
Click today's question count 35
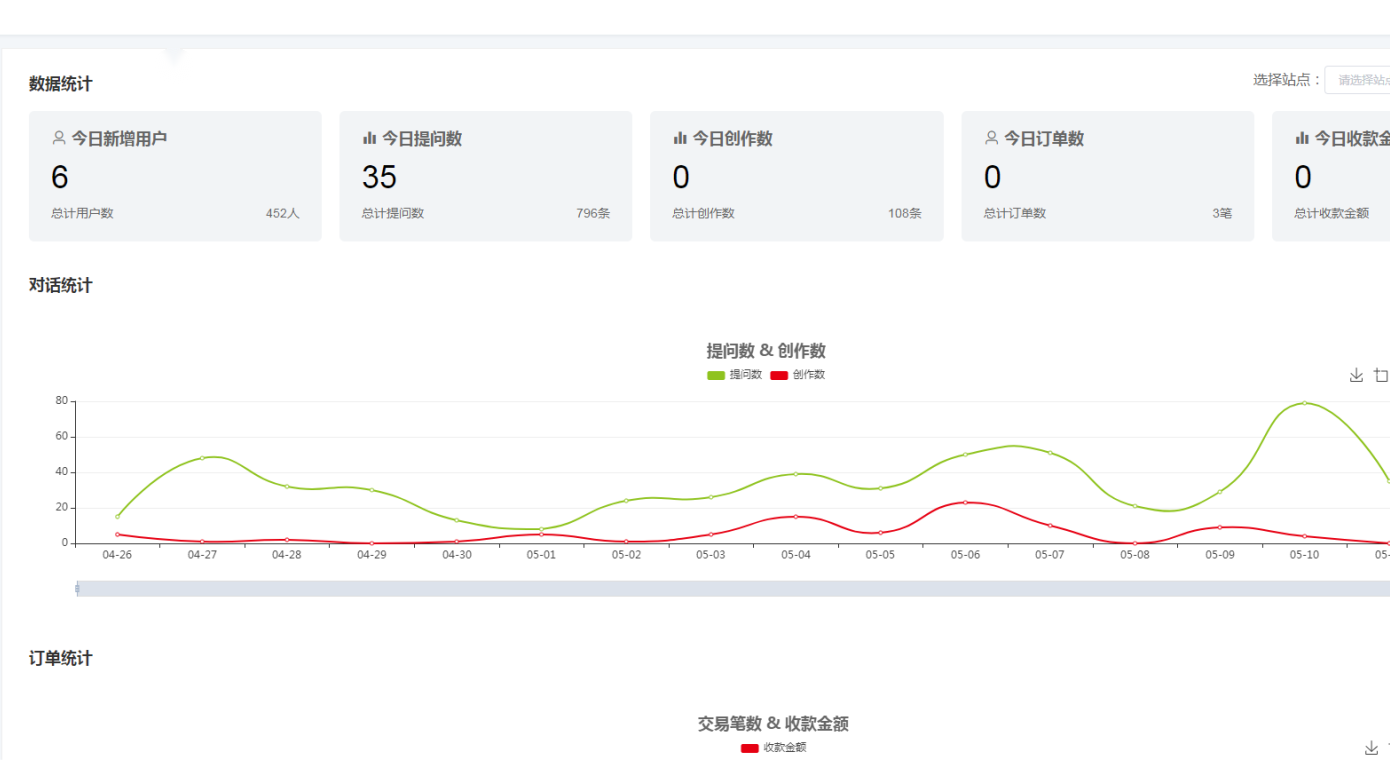[x=379, y=177]
